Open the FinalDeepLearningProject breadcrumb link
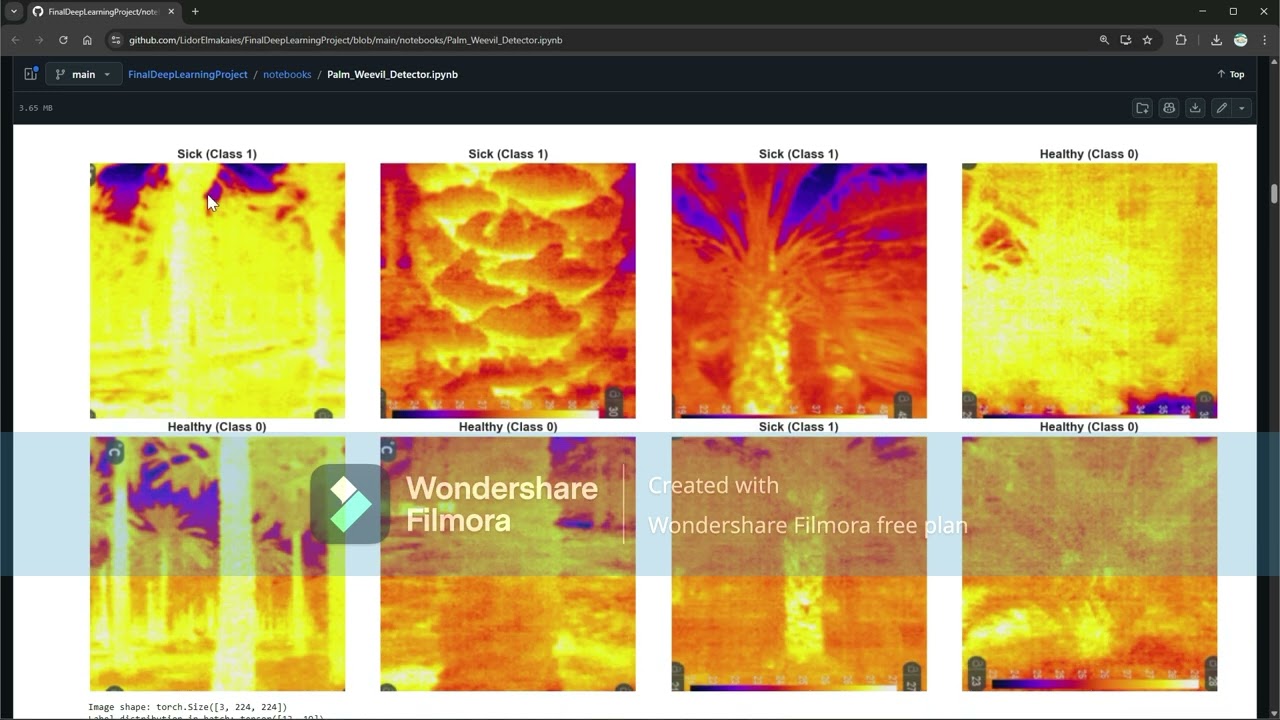The width and height of the screenshot is (1280, 720). tap(188, 74)
